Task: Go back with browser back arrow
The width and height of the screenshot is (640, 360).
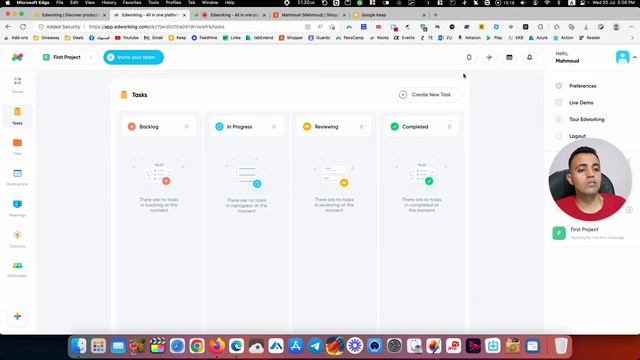Action: pos(9,27)
